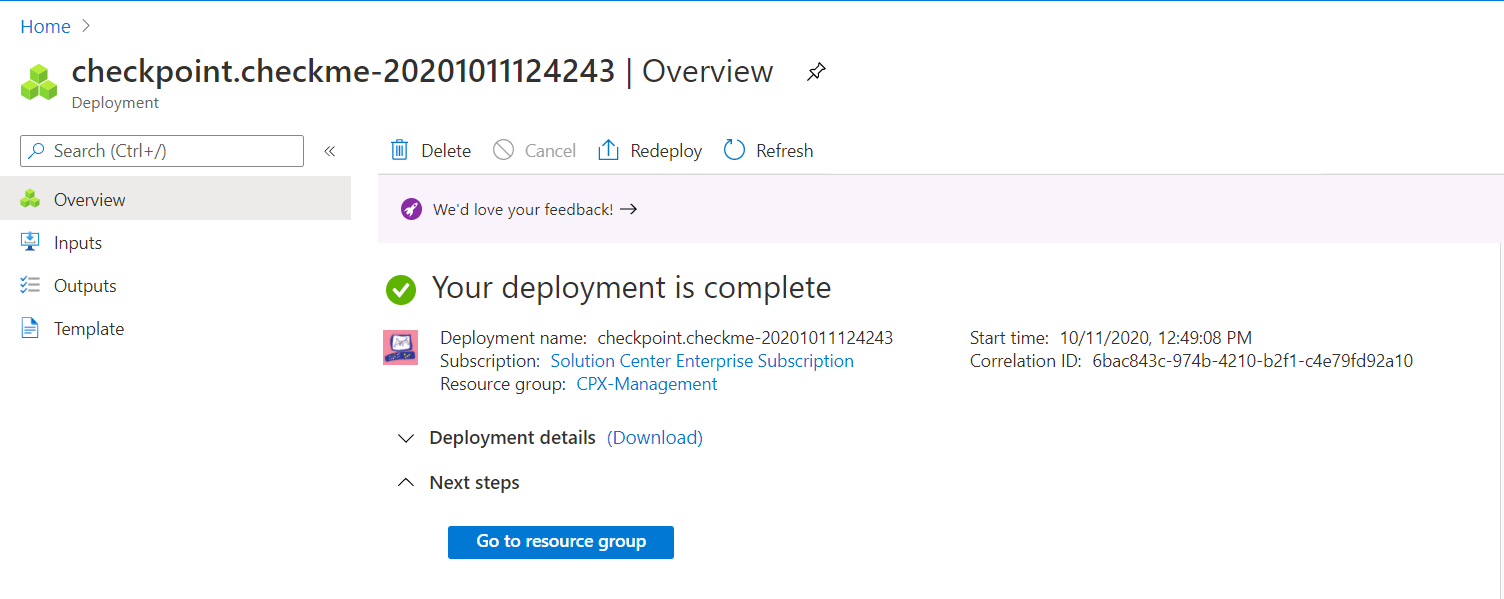This screenshot has height=599, width=1504.
Task: Click the Cancel circle-slash icon
Action: [x=504, y=150]
